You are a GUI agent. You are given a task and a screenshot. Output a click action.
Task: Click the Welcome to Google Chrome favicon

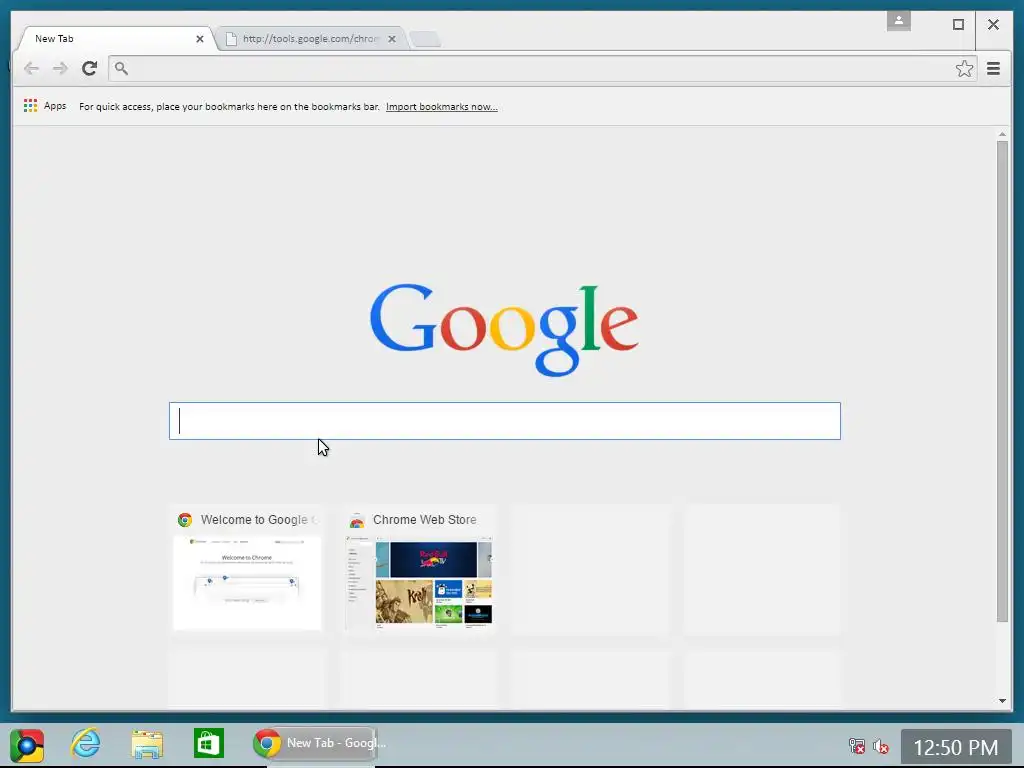pos(185,520)
